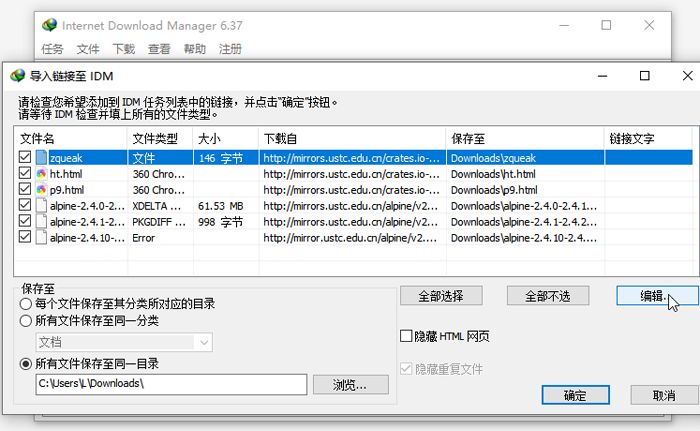Click the Downloads\zqueak save path cell

click(x=493, y=158)
